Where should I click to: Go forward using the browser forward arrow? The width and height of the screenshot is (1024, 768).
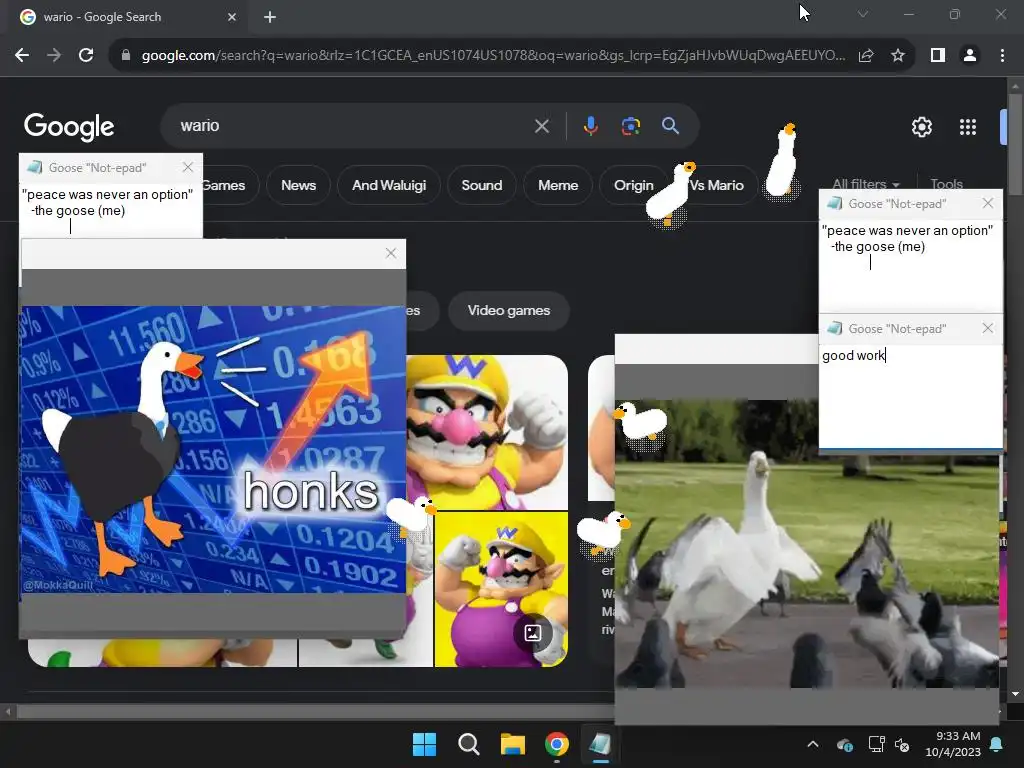tap(54, 56)
